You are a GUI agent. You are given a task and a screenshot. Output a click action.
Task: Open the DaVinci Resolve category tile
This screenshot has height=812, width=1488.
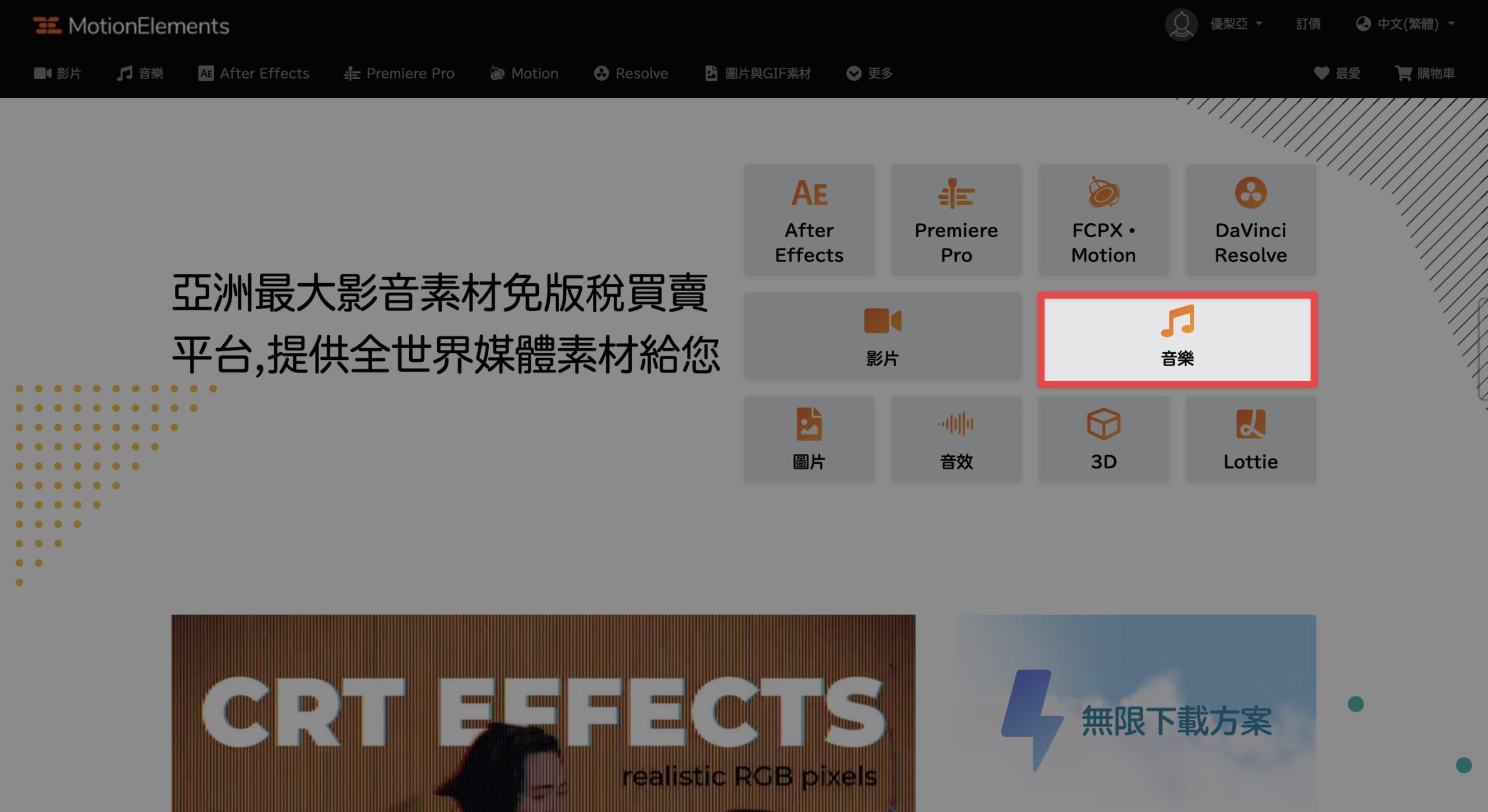point(1251,220)
